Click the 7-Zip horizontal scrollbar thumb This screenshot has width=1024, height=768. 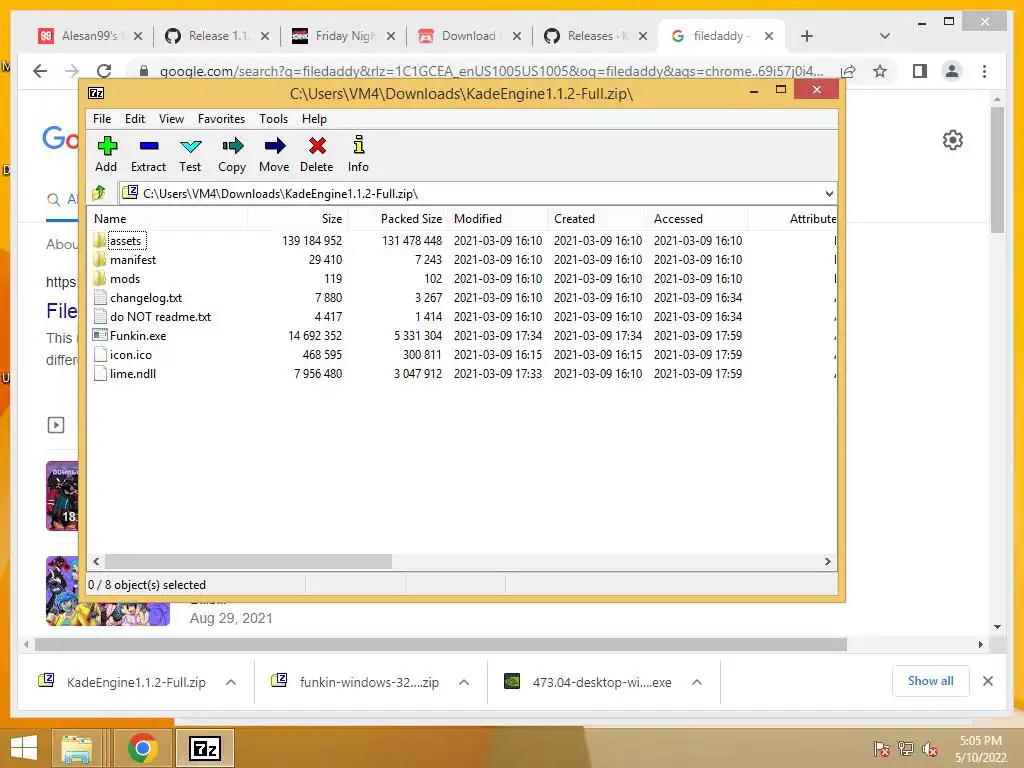248,562
